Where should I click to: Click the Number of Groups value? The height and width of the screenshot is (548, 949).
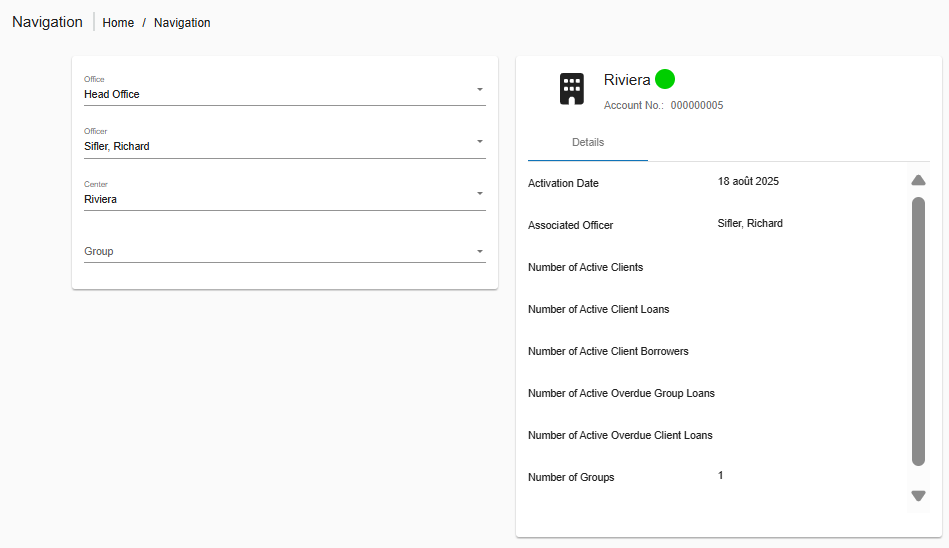coord(720,476)
